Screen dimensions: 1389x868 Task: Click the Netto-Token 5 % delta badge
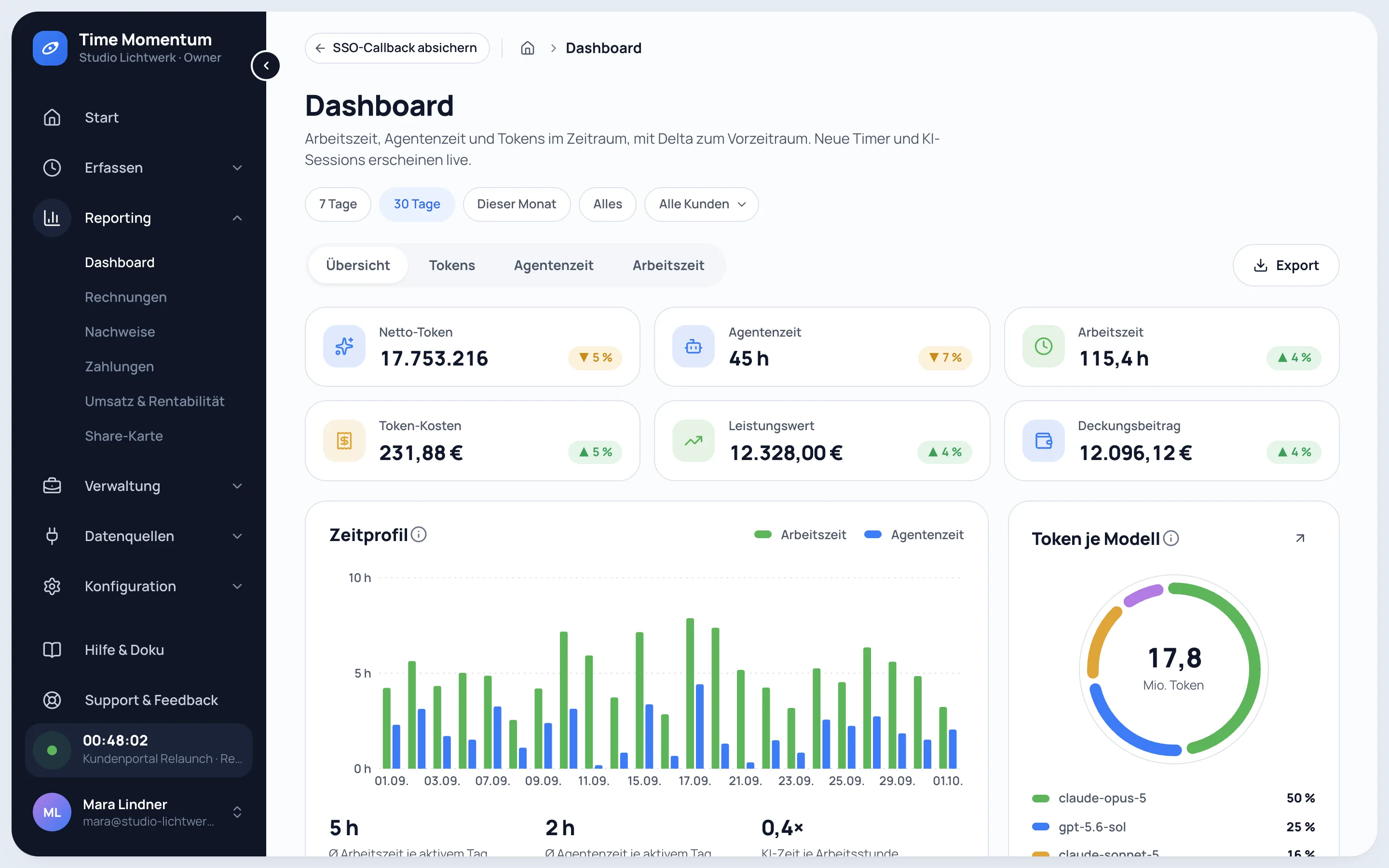pos(595,358)
